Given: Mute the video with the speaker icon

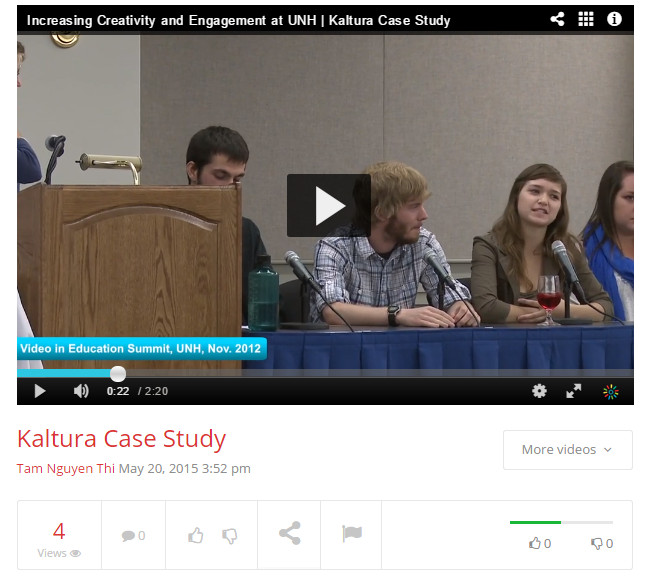Looking at the screenshot, I should pos(81,391).
